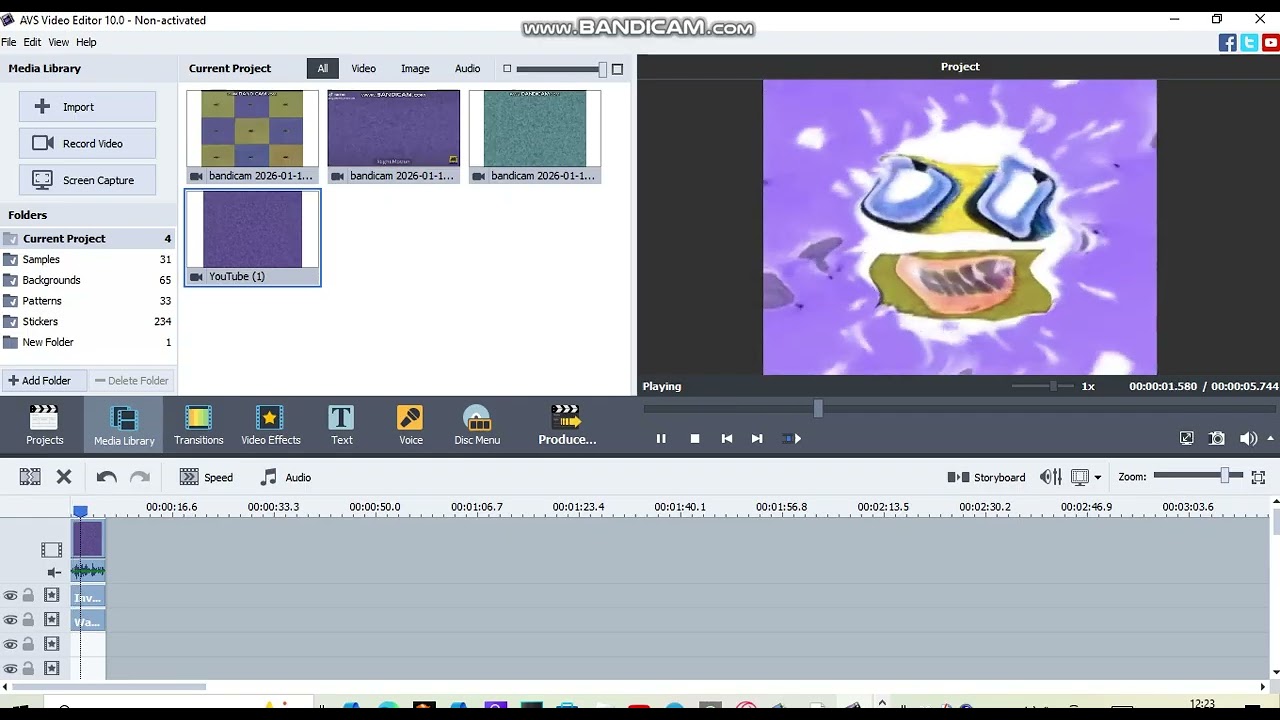This screenshot has height=720, width=1280.
Task: Click the Produce... clapperboard button
Action: point(566,425)
